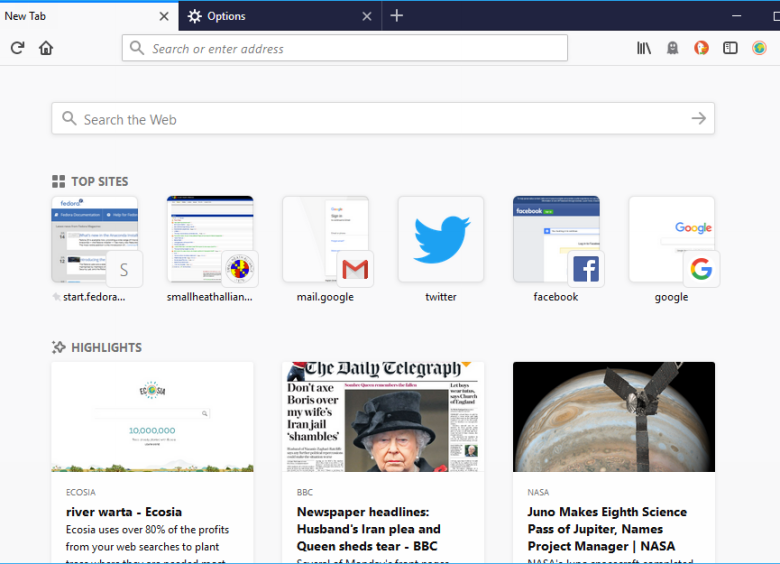The height and width of the screenshot is (564, 780).
Task: Open the river warta Ecosia highlight
Action: pyautogui.click(x=152, y=460)
